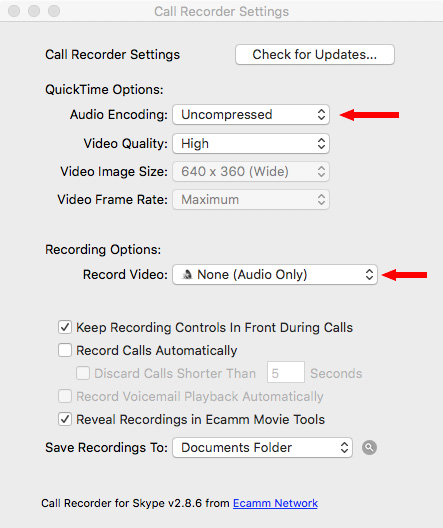Open the Audio Encoding Uncompressed dropdown

[x=251, y=114]
